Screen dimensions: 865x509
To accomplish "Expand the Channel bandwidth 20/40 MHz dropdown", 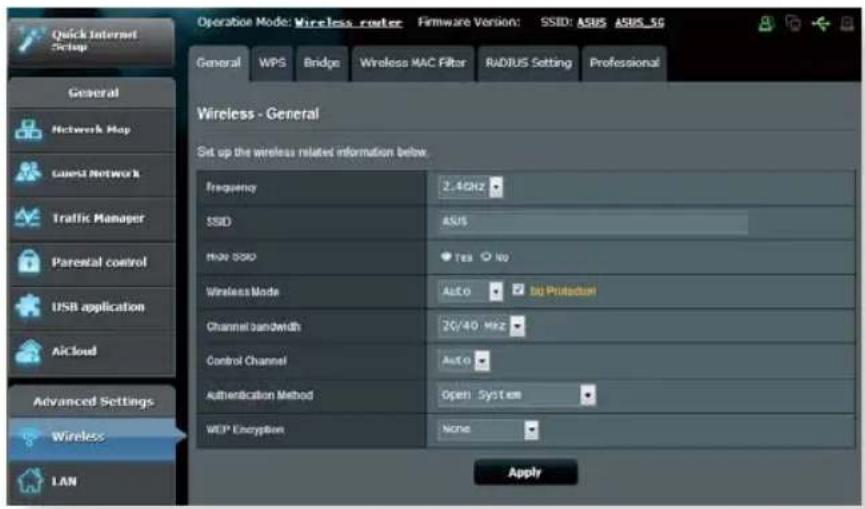I will (x=482, y=326).
